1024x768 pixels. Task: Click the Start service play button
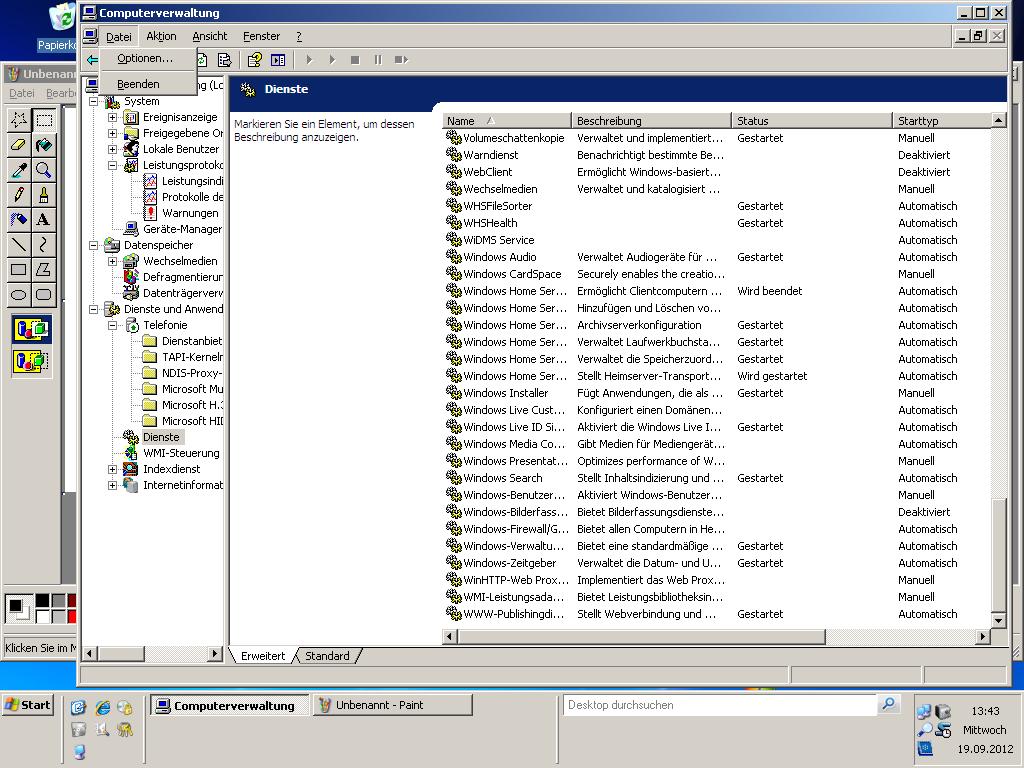click(x=310, y=60)
